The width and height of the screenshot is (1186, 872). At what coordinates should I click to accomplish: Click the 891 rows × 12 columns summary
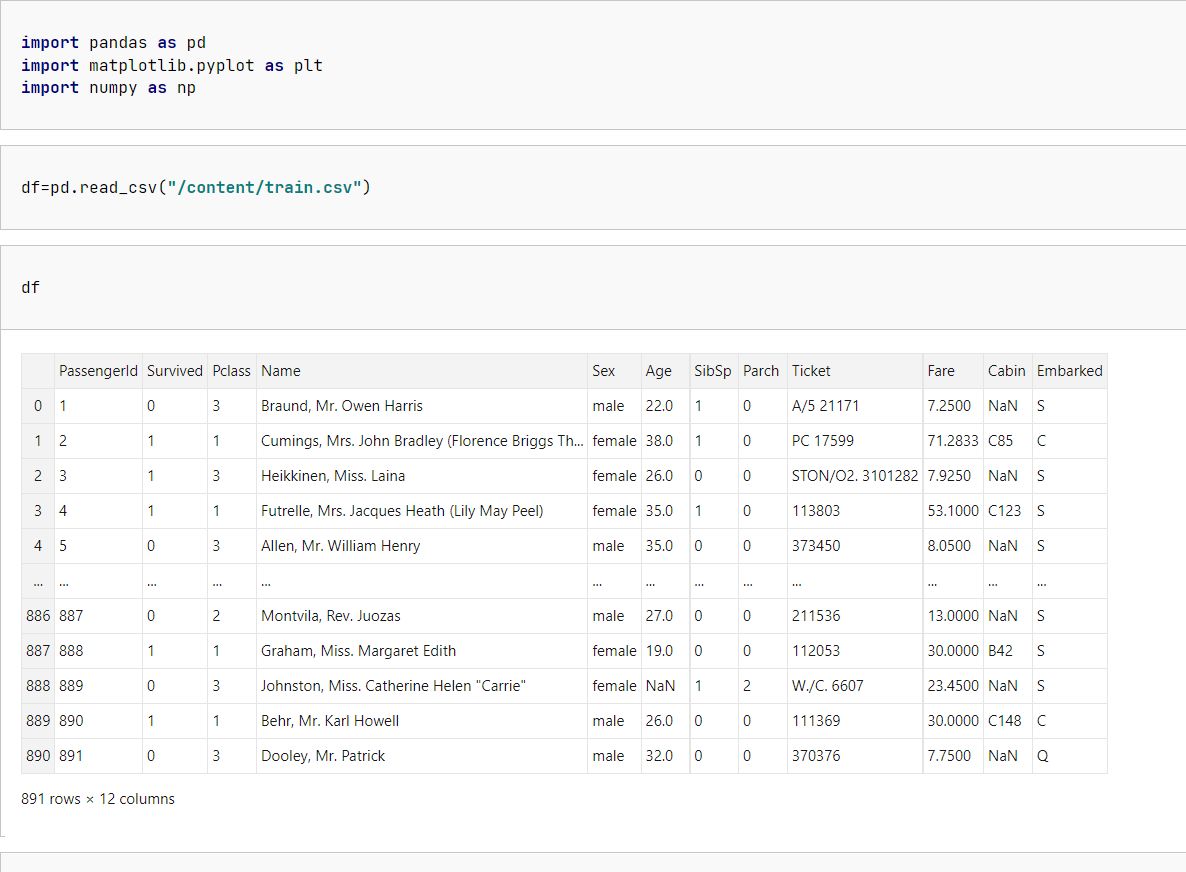(x=98, y=799)
